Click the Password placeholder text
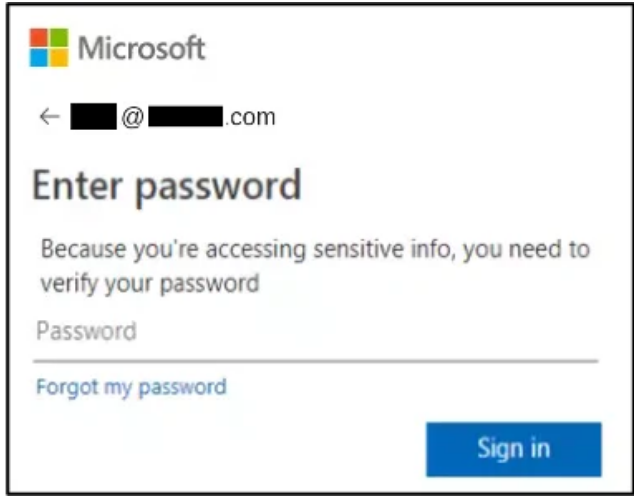 click(86, 331)
